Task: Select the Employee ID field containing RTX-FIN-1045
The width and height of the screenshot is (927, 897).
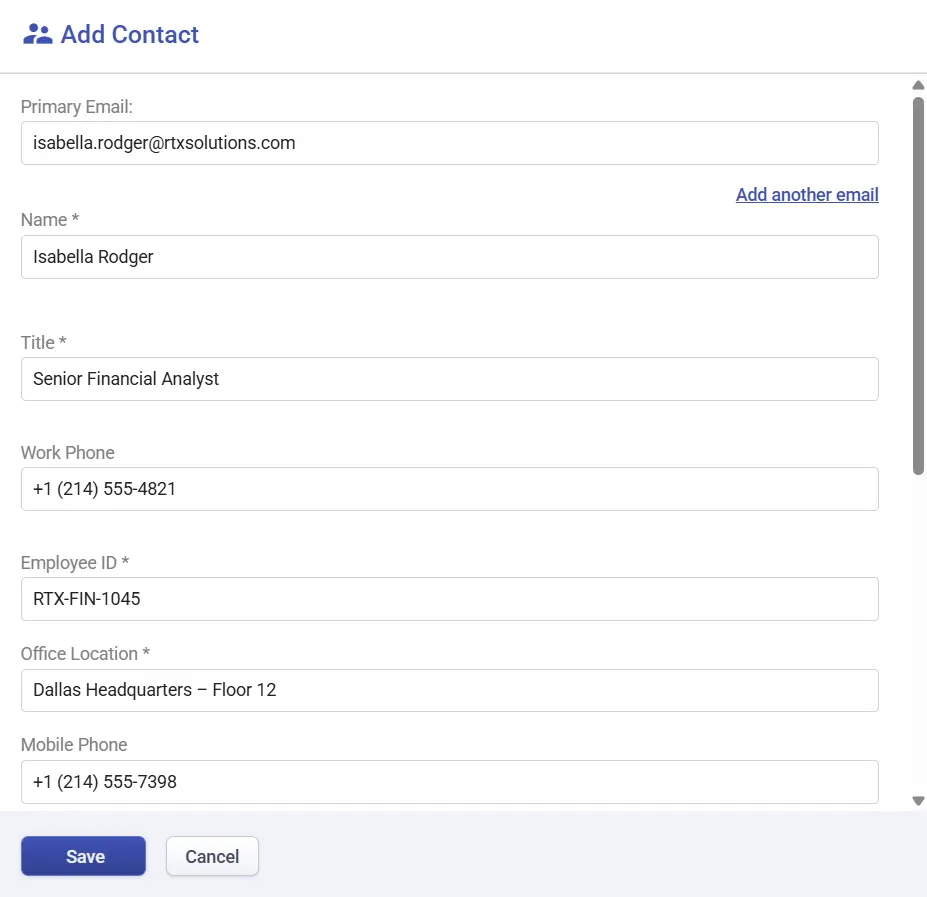Action: (x=450, y=599)
